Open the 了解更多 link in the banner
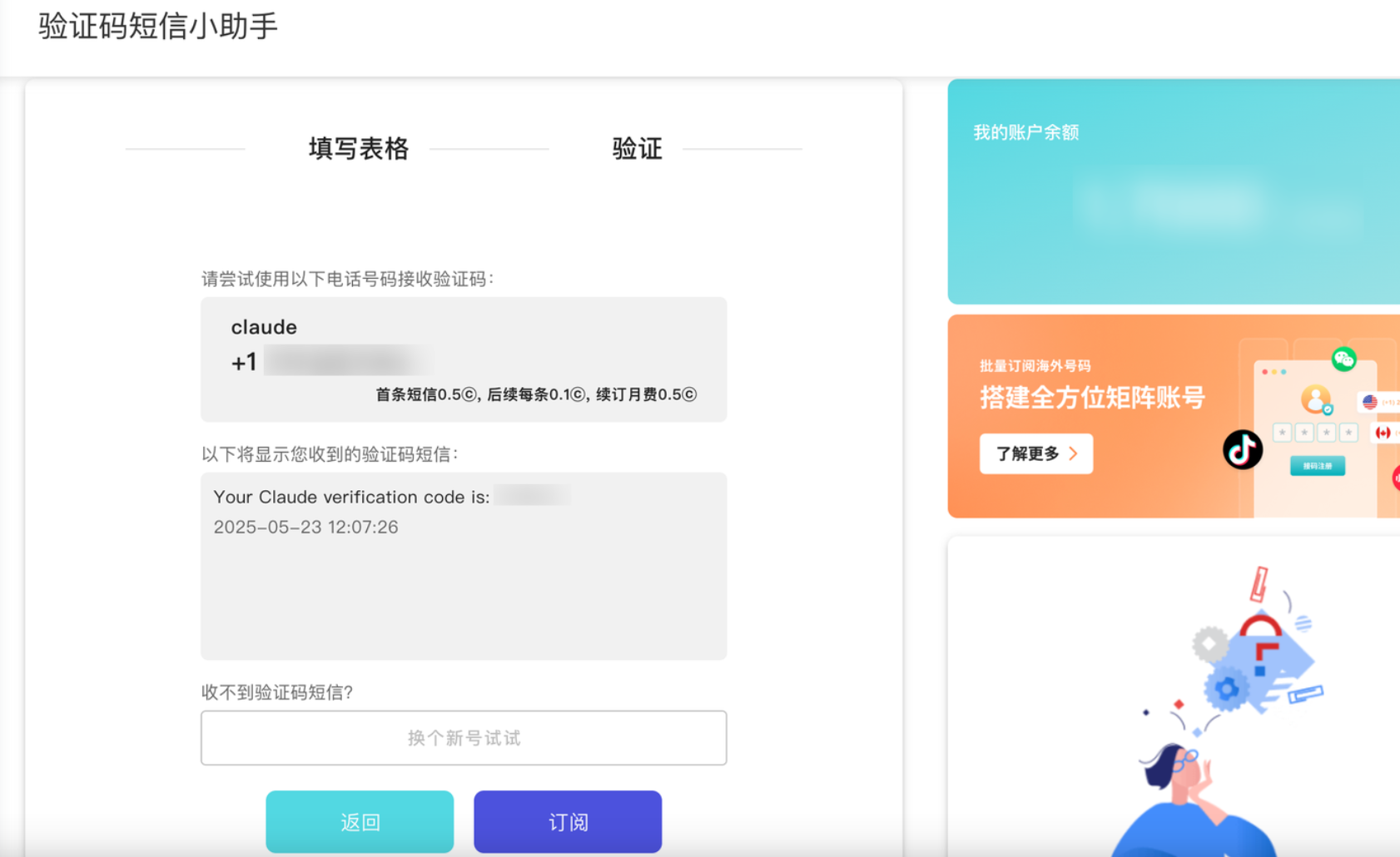The width and height of the screenshot is (1400, 857). point(1036,453)
